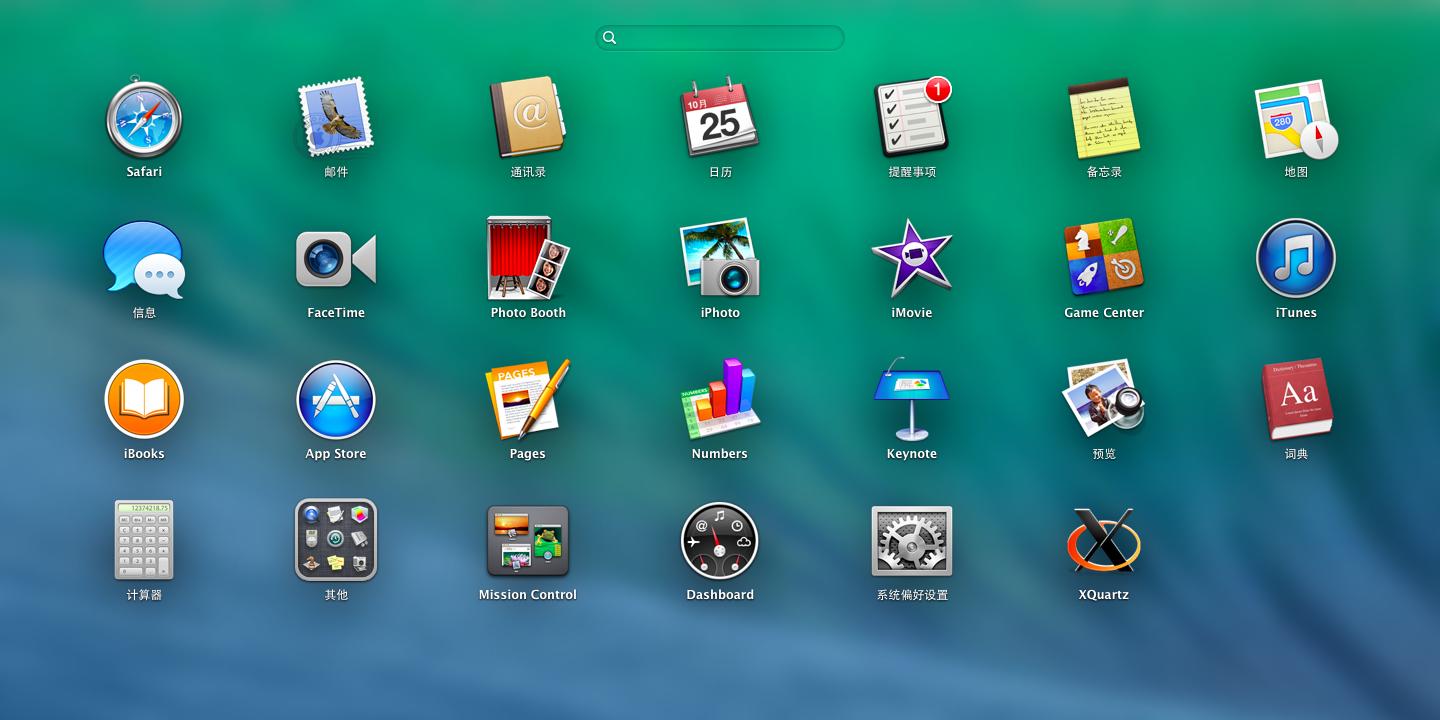Click the search magnifier icon
The height and width of the screenshot is (720, 1440).
(609, 38)
